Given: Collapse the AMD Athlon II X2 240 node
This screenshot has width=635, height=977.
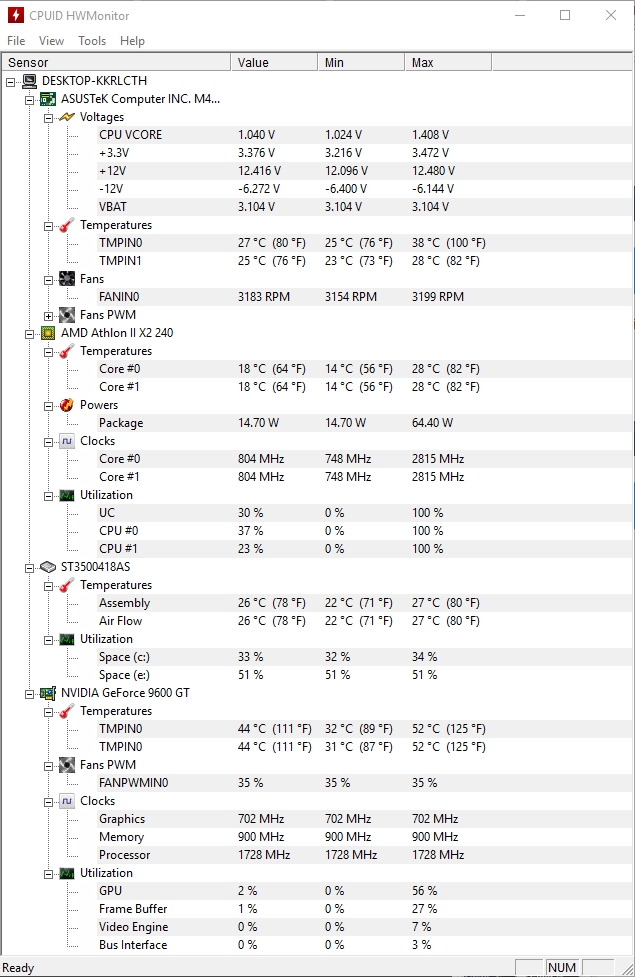Looking at the screenshot, I should (x=29, y=334).
